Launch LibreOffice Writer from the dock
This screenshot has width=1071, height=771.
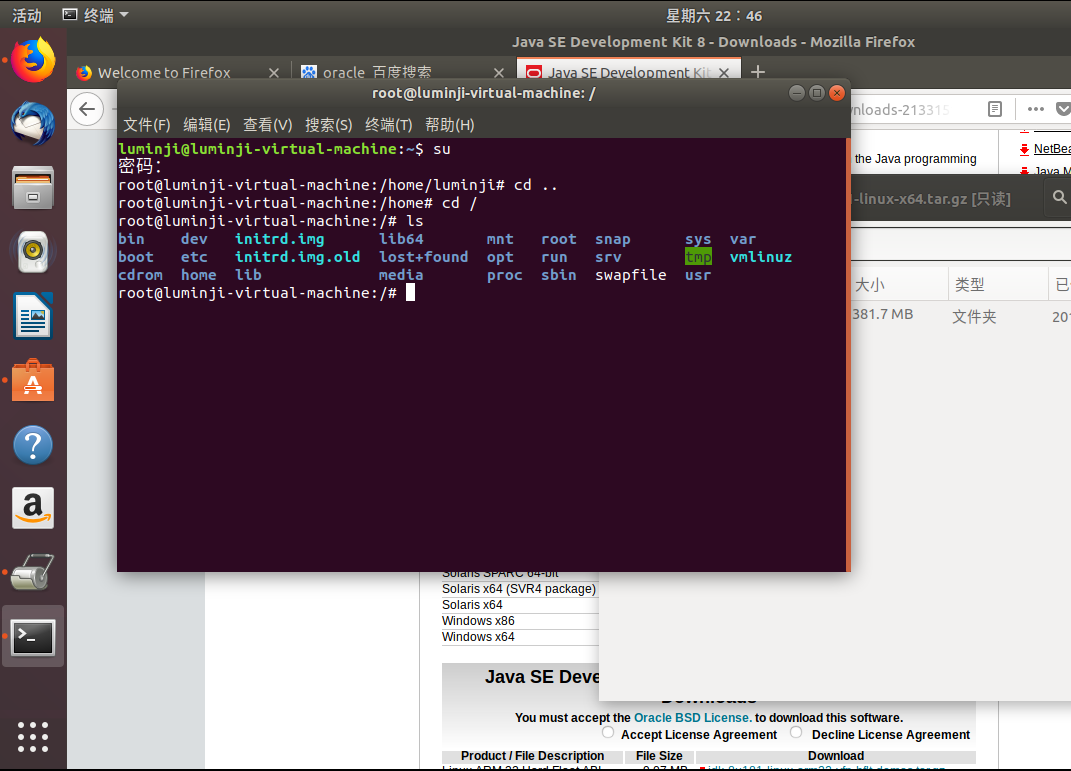(33, 316)
